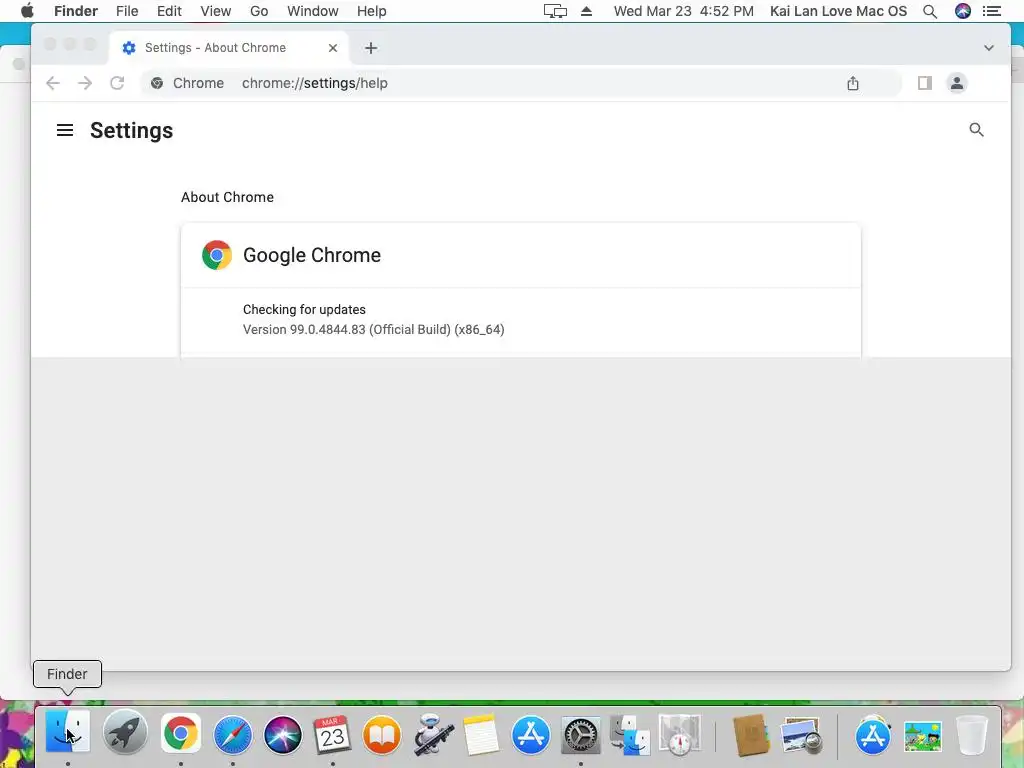The height and width of the screenshot is (768, 1024).
Task: Click Google Chrome in the dock
Action: (181, 733)
